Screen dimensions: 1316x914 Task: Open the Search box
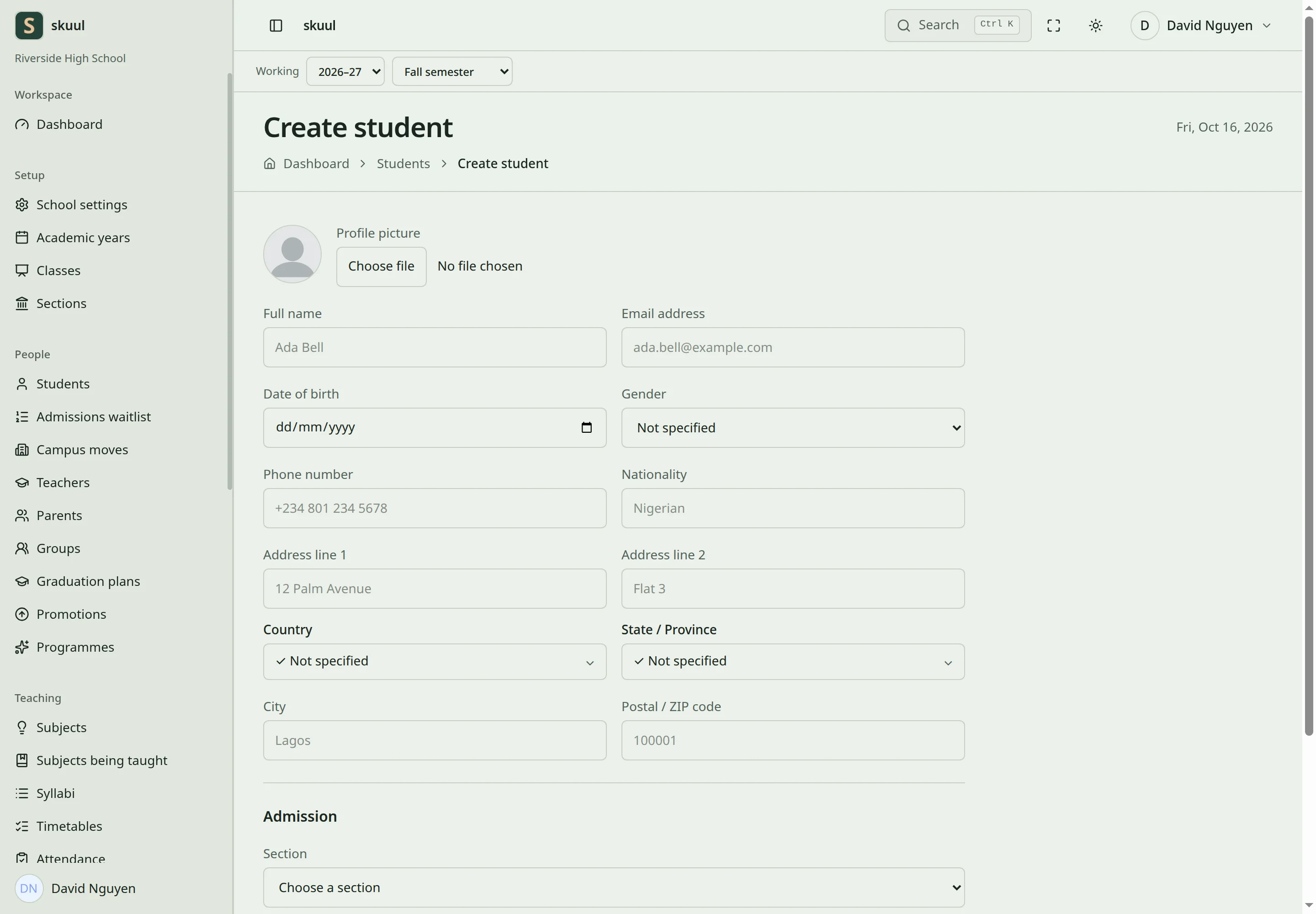(x=957, y=26)
